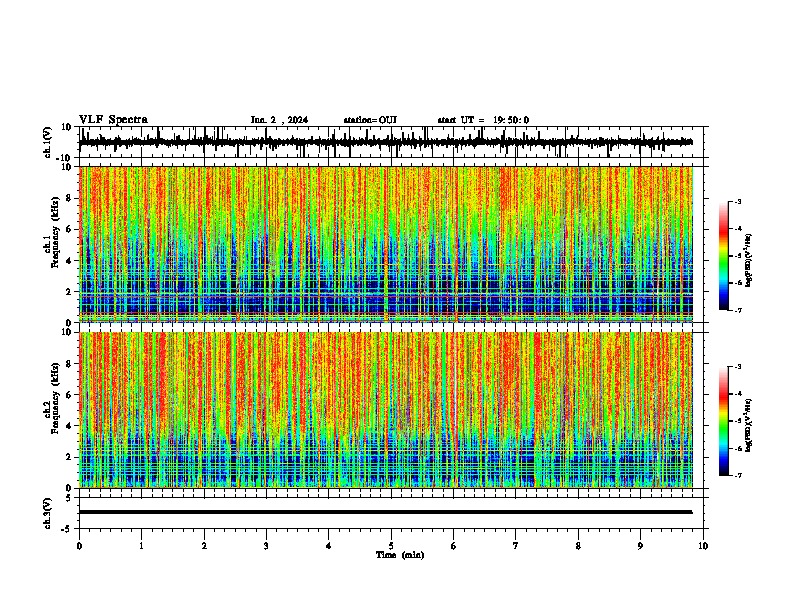This screenshot has height=612, width=792.
Task: Click the "station=OUI" label
Action: click(370, 120)
